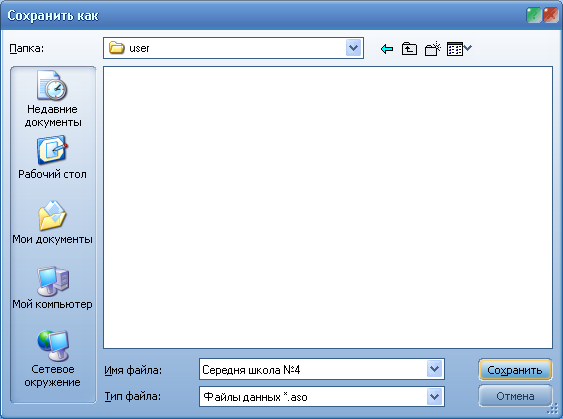The height and width of the screenshot is (419, 563).
Task: Select Мой компьютер in sidebar
Action: pyautogui.click(x=52, y=288)
